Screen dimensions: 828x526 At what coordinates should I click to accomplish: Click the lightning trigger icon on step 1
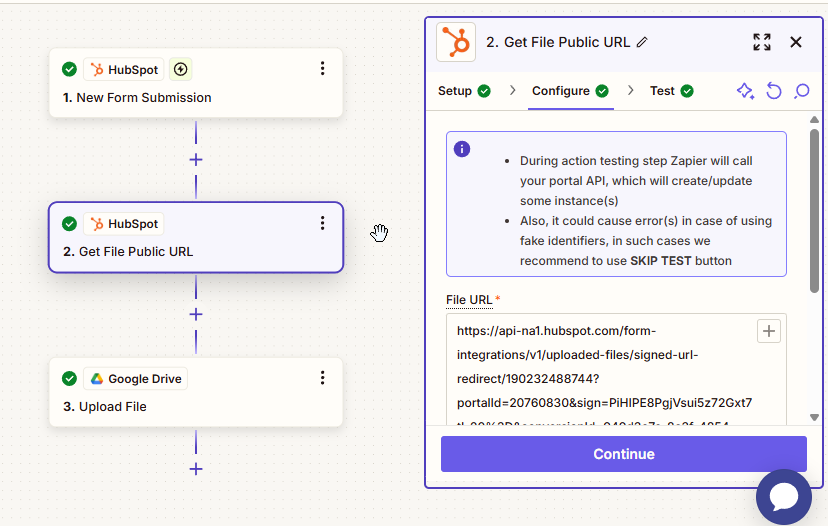coord(181,69)
